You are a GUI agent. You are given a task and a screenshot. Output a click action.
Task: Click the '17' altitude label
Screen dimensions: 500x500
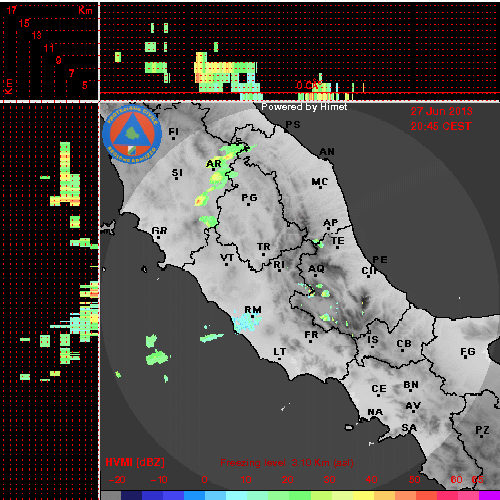12,10
